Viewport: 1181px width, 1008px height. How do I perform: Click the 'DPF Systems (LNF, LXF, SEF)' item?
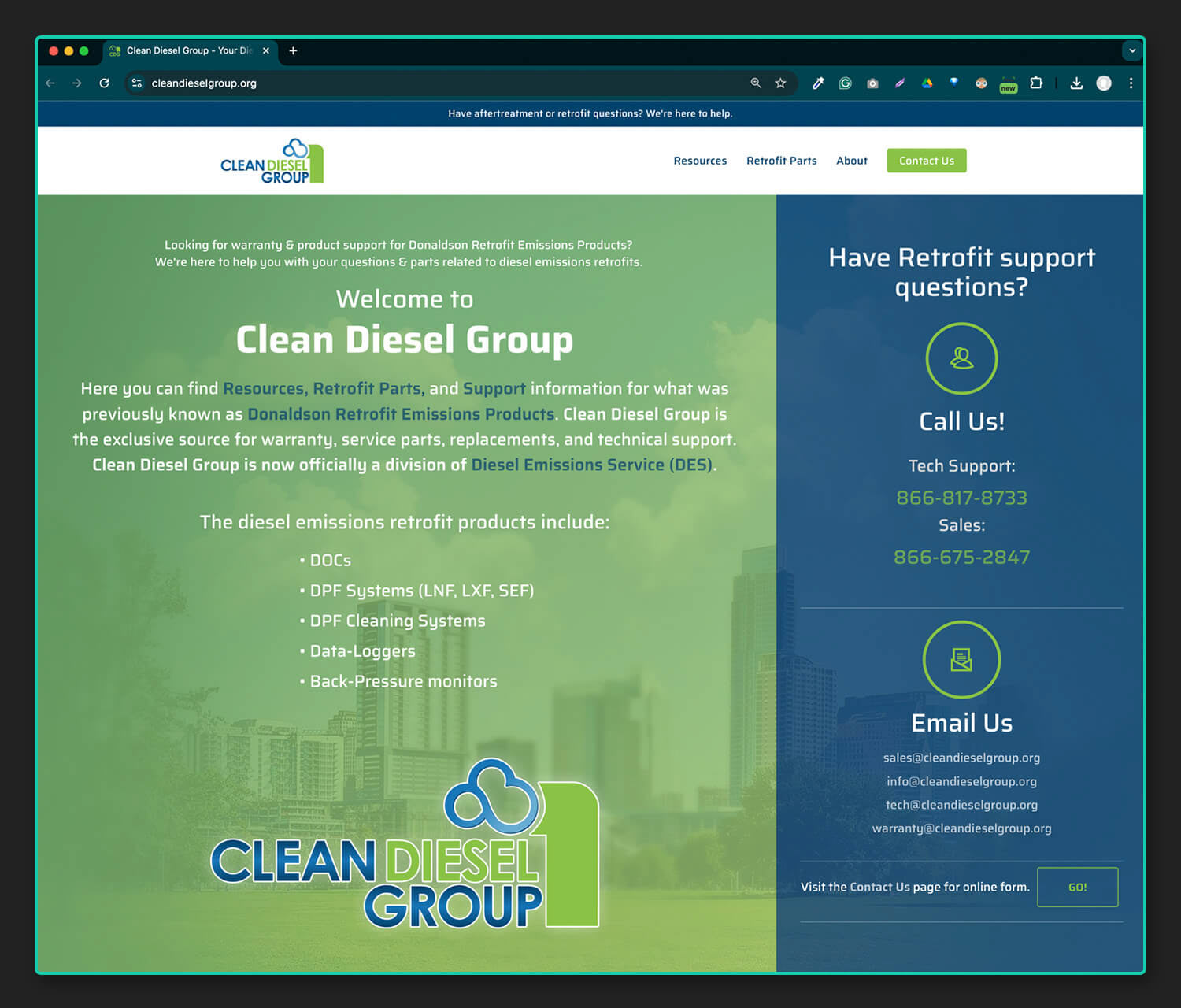[421, 591]
